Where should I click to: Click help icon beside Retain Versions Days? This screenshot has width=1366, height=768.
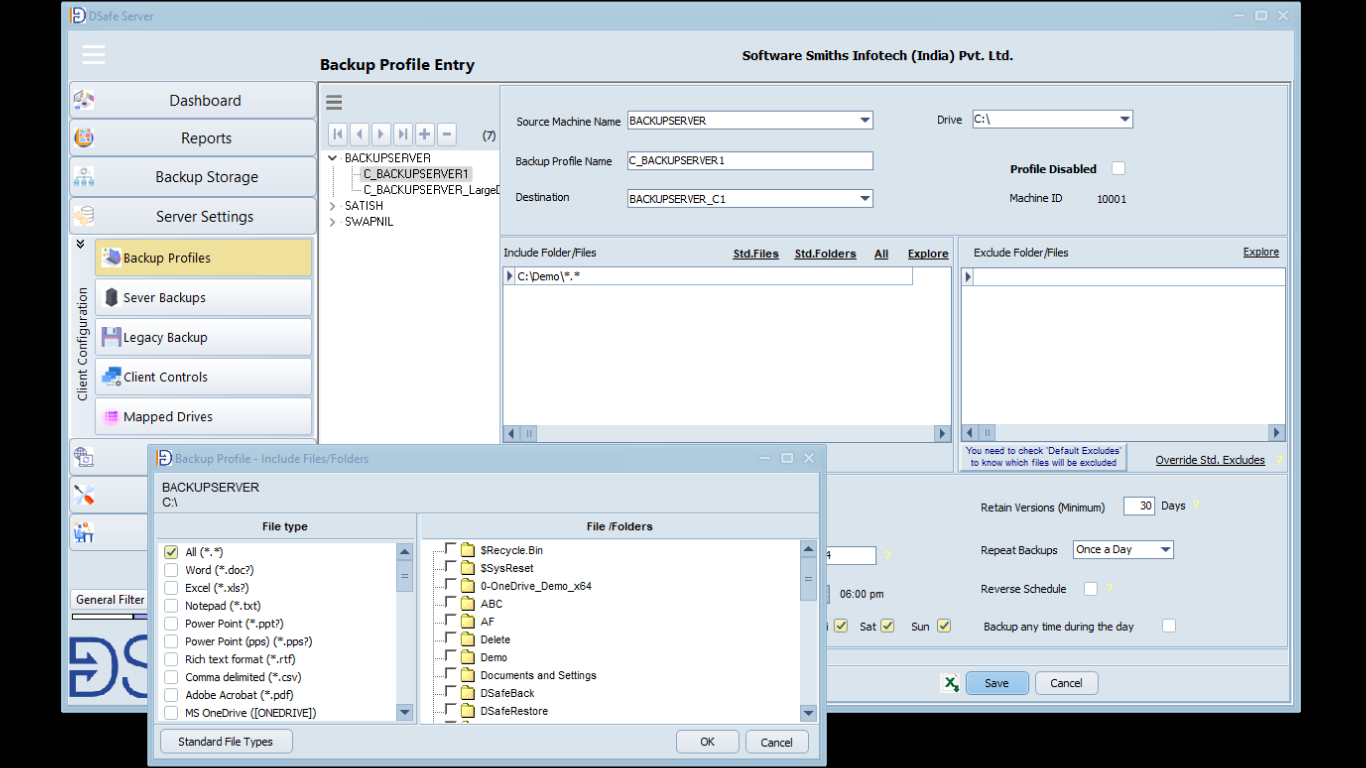pyautogui.click(x=1196, y=506)
